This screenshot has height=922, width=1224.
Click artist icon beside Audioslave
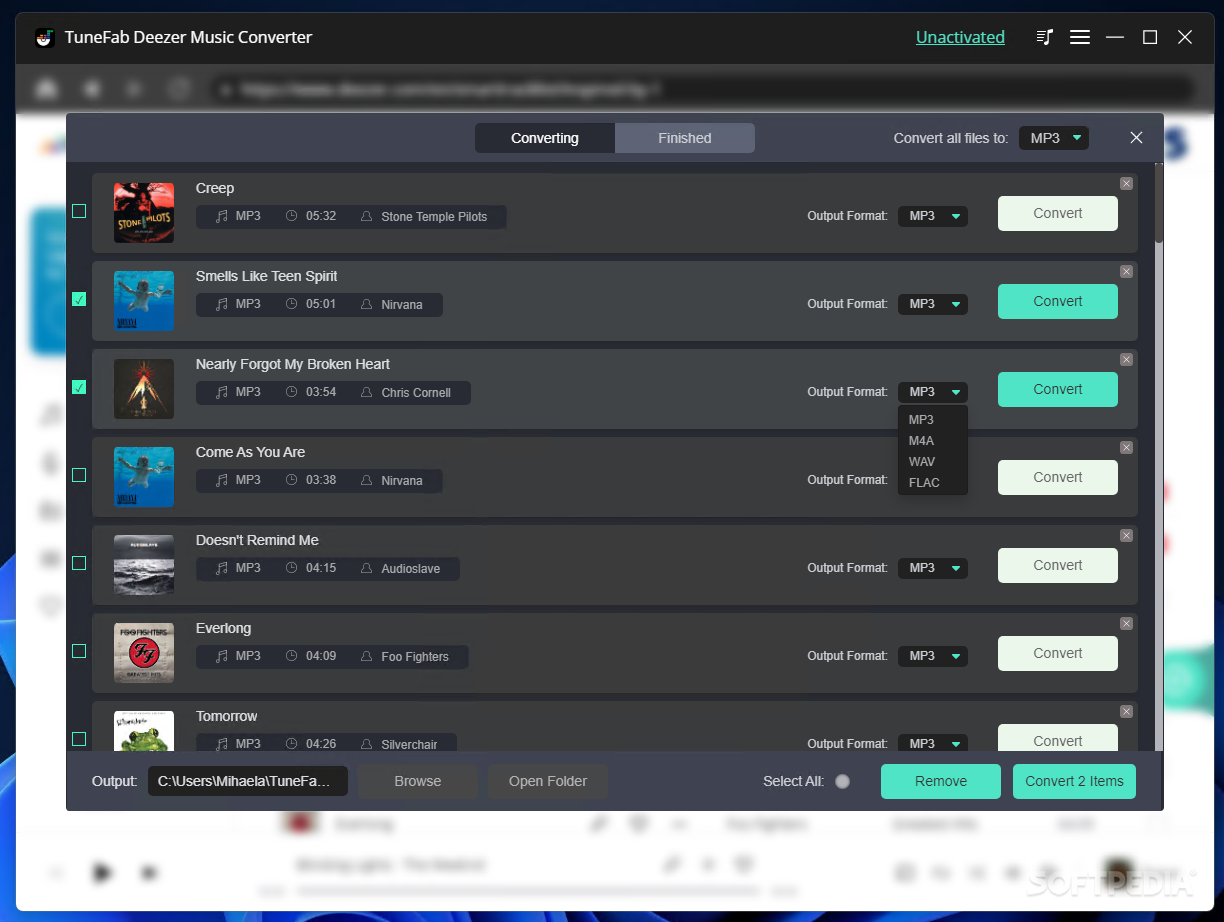[367, 568]
